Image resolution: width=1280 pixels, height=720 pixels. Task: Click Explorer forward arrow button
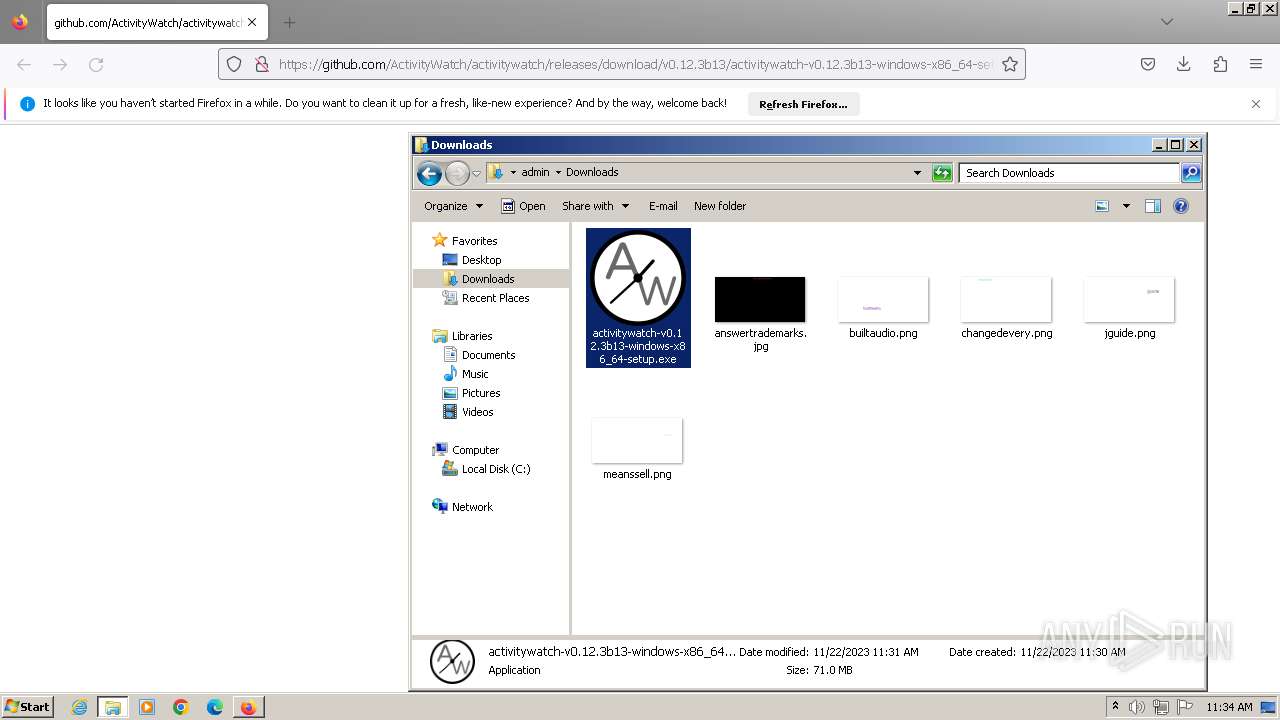[457, 173]
